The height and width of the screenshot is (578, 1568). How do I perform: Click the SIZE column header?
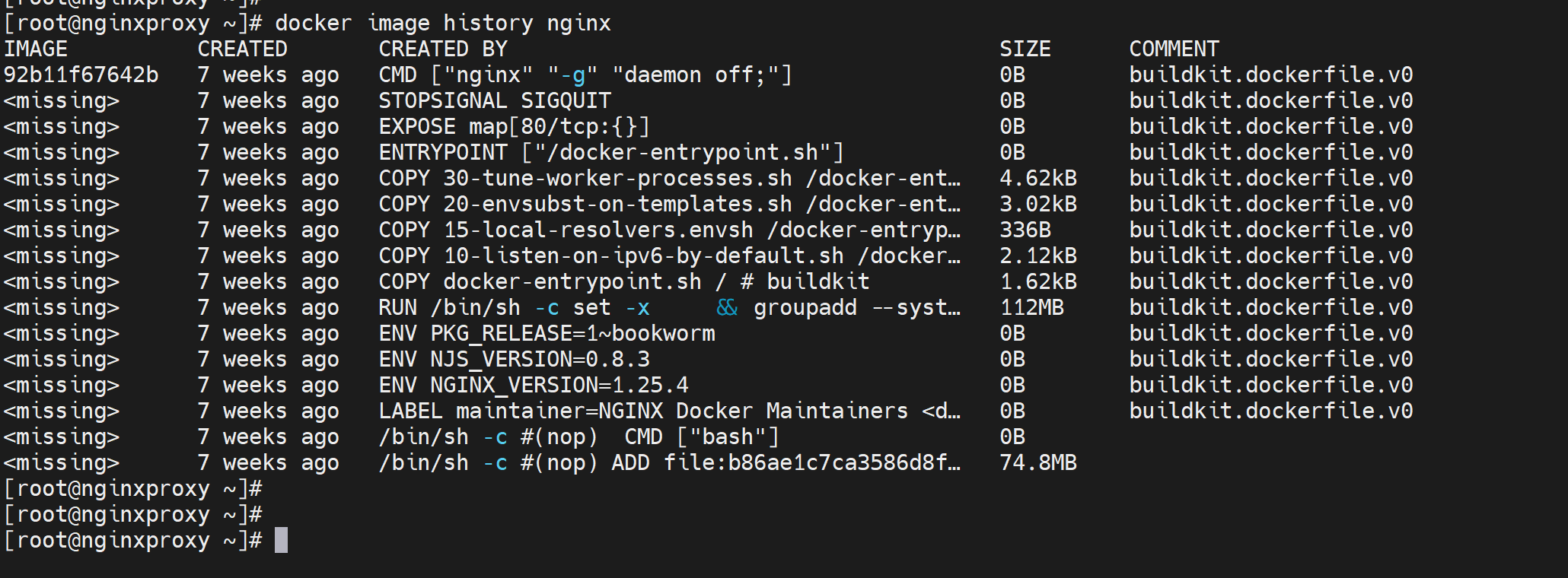1025,49
